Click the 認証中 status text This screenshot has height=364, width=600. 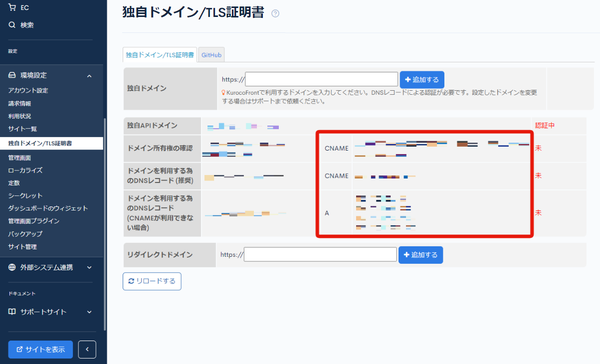pos(545,126)
